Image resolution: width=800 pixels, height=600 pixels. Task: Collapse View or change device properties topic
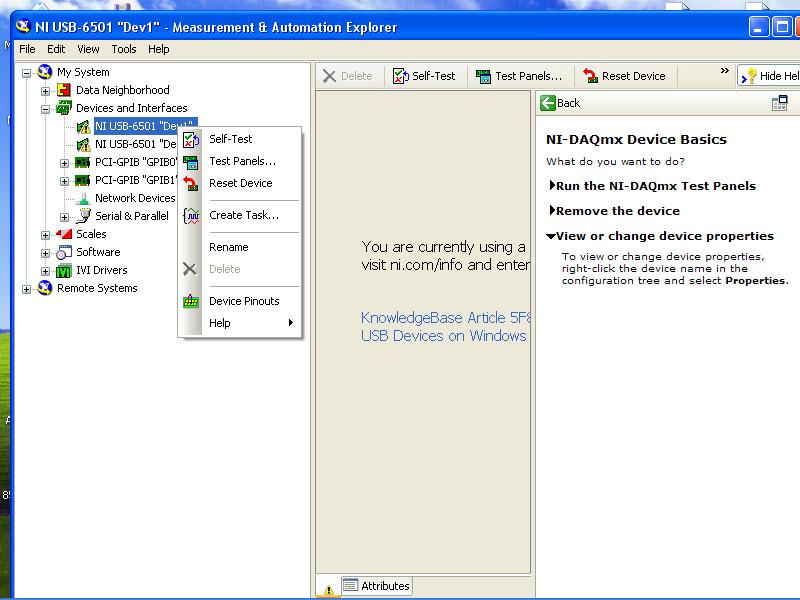coord(660,236)
